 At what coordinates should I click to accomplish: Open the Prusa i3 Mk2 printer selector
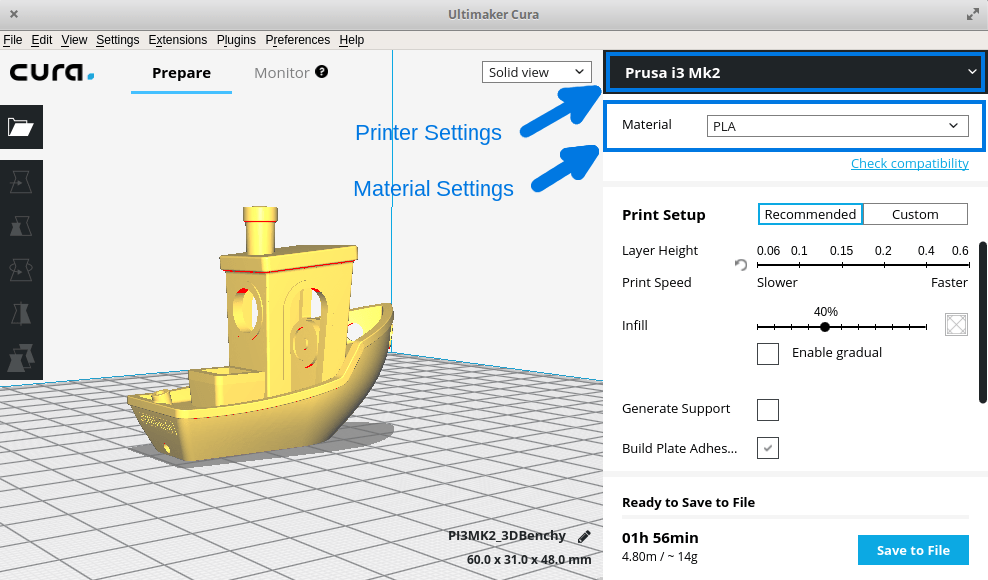point(794,71)
